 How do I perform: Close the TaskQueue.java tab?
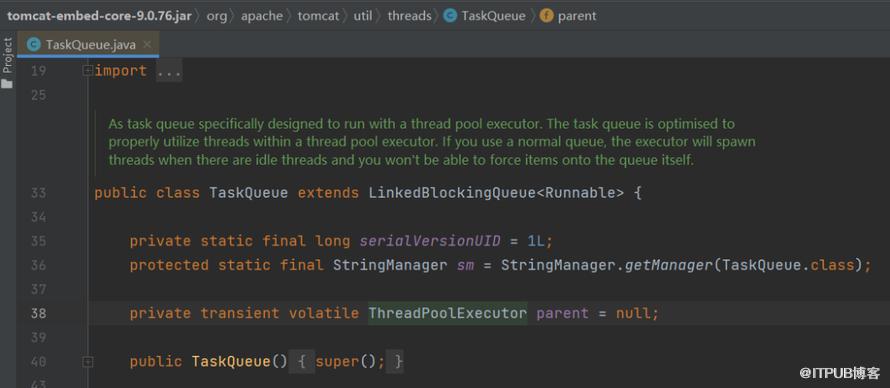tap(147, 44)
